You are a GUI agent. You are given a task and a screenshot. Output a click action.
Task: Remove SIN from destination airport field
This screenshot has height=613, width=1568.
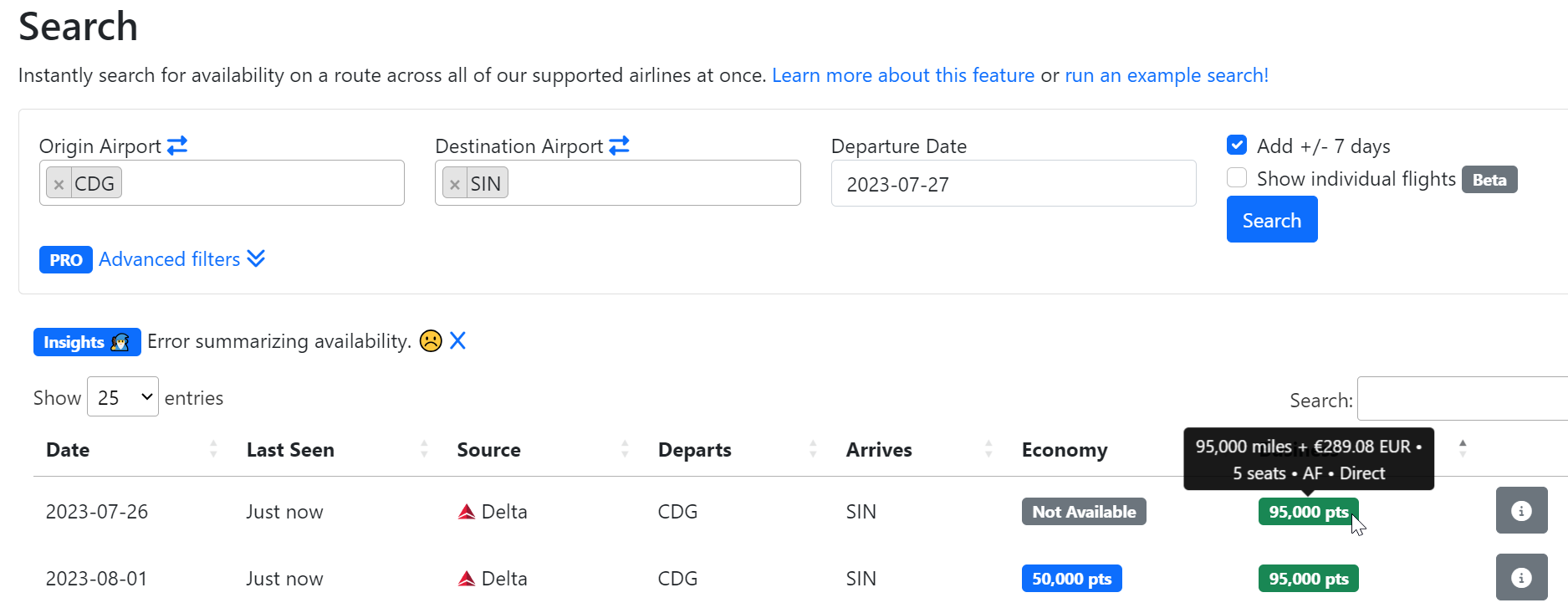(x=455, y=184)
